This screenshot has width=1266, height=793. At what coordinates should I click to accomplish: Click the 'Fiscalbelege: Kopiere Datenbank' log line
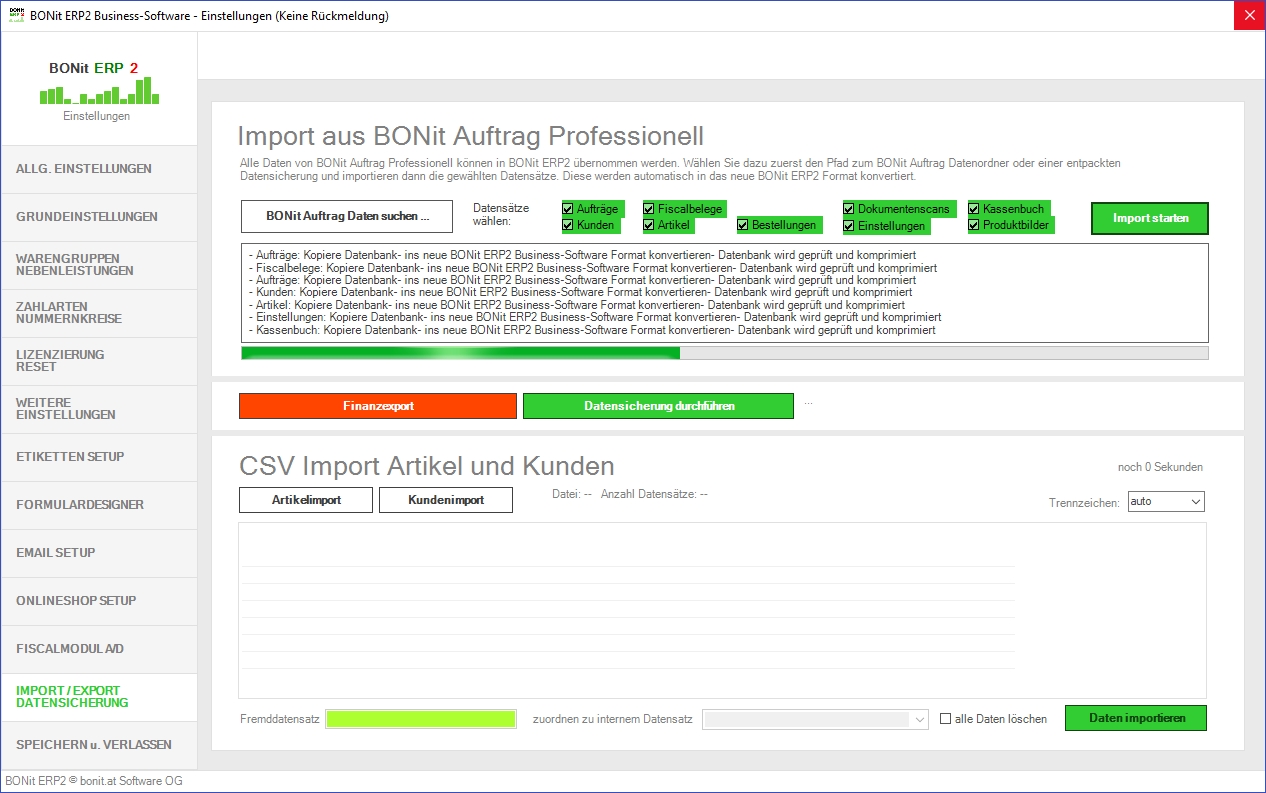click(x=592, y=268)
